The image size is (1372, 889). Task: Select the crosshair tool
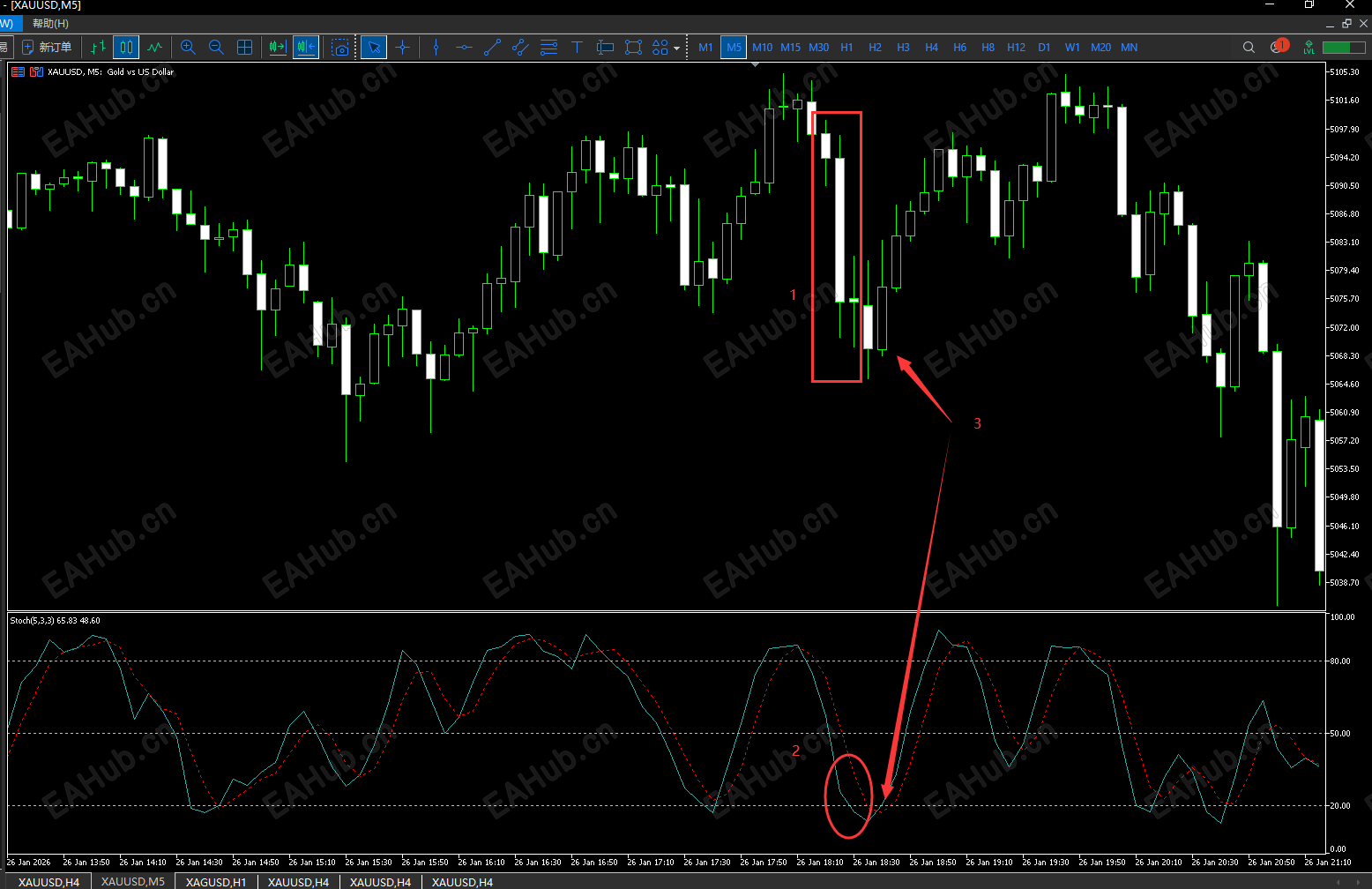pos(403,47)
